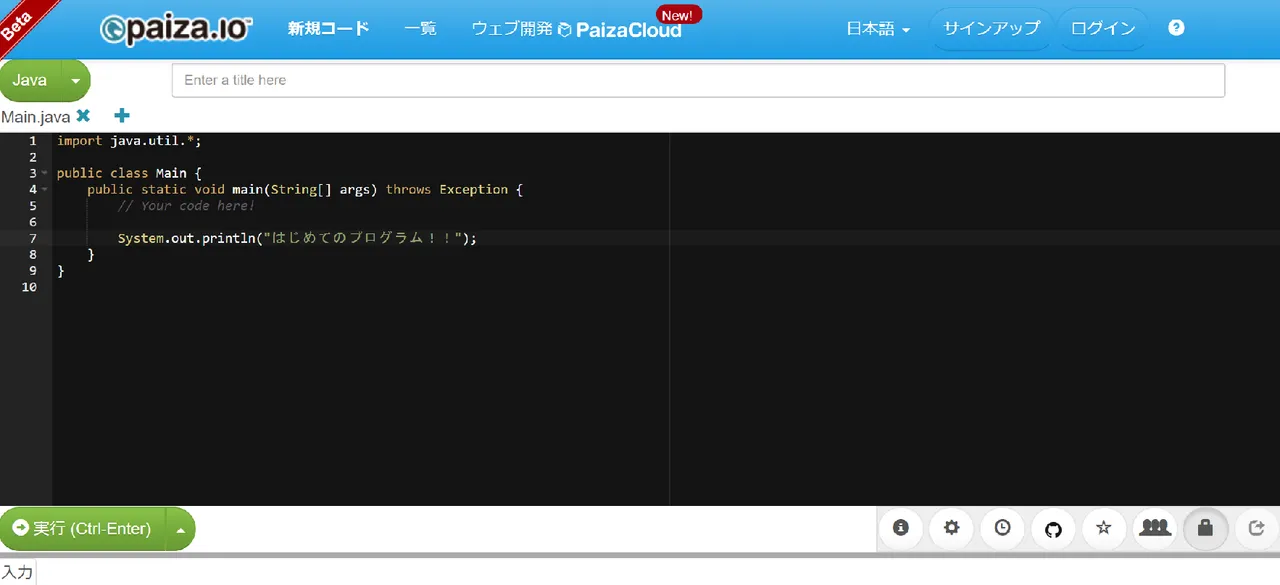Image resolution: width=1280 pixels, height=585 pixels.
Task: Open the Java language dropdown arrow
Action: (x=75, y=81)
